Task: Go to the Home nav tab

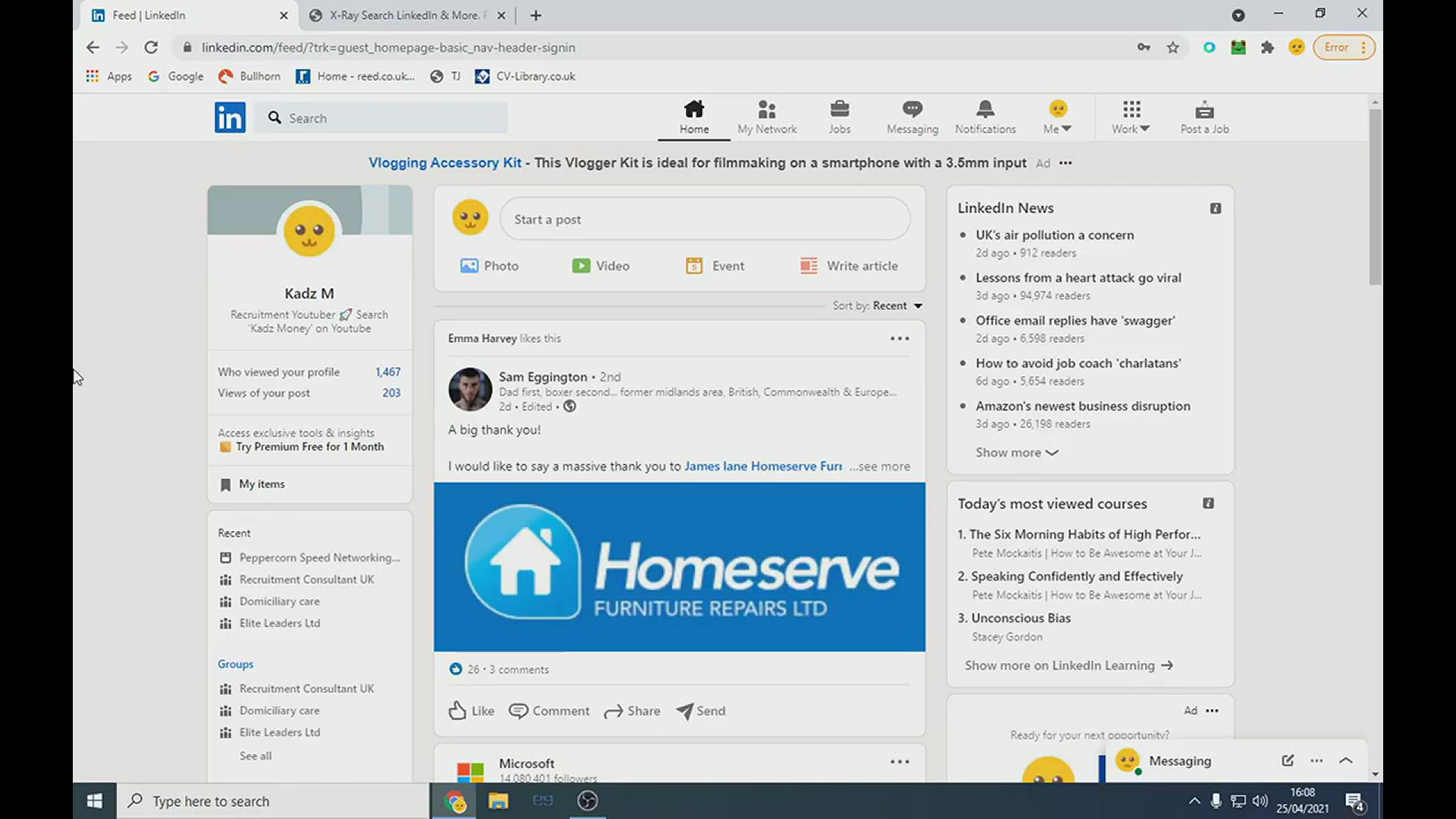Action: tap(694, 118)
